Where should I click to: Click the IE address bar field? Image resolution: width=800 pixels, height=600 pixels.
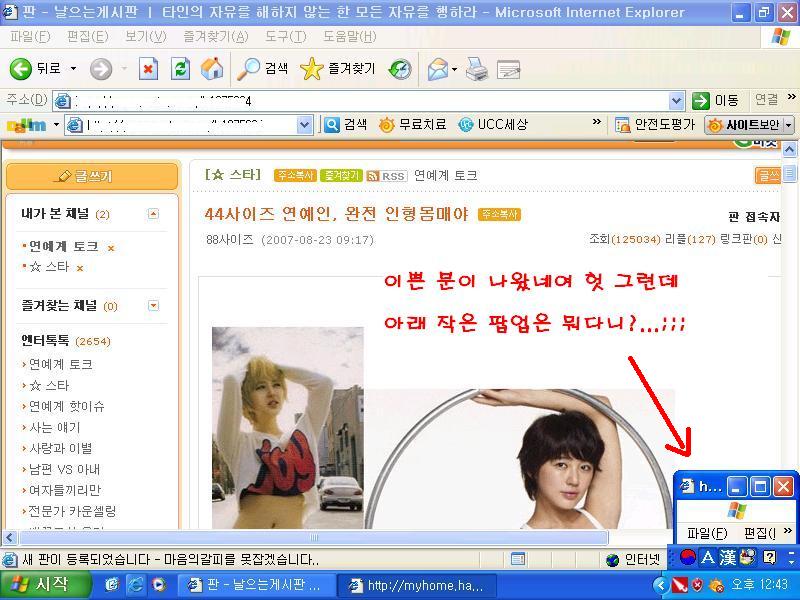tap(361, 101)
